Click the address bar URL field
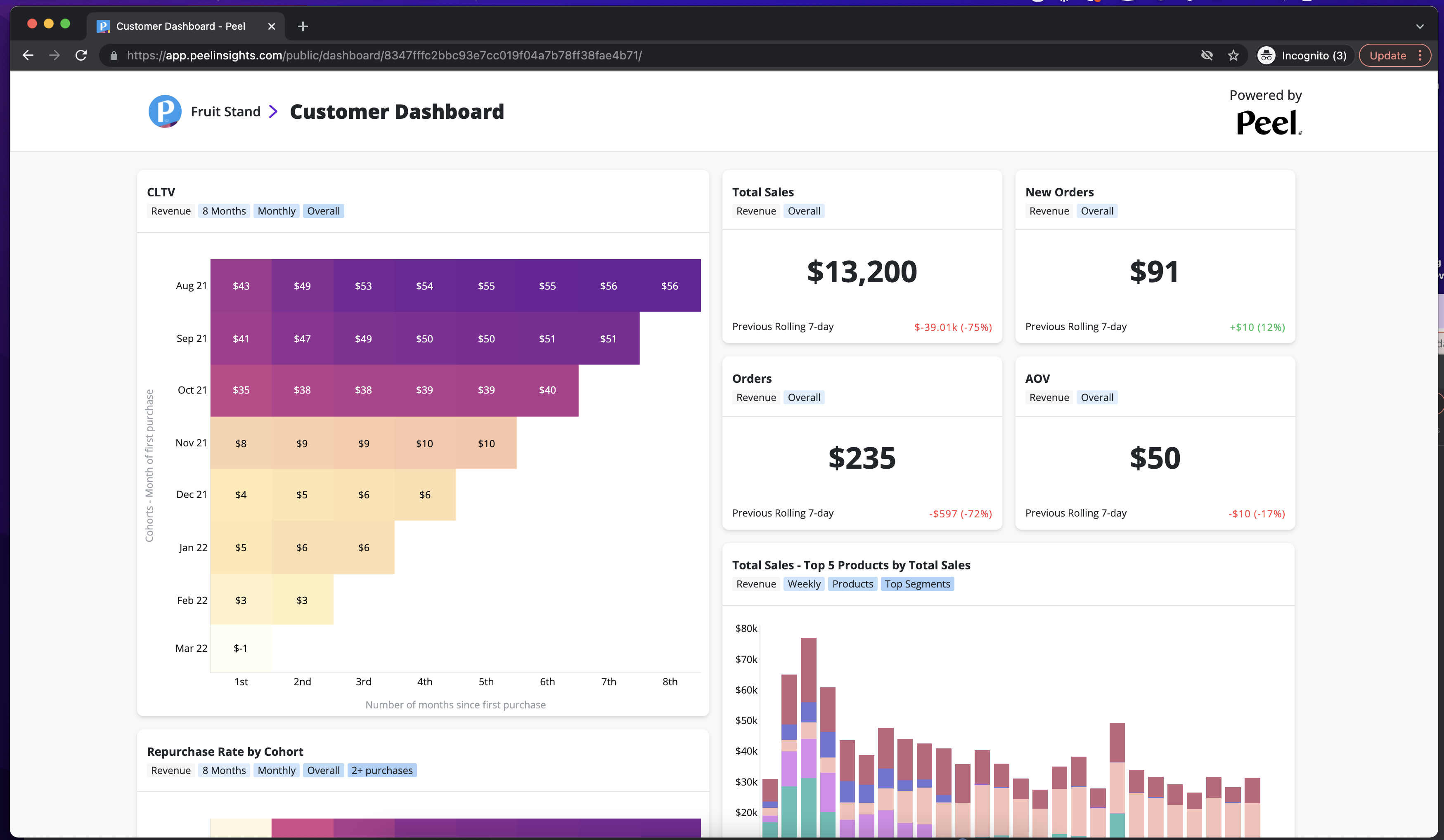 click(x=384, y=56)
